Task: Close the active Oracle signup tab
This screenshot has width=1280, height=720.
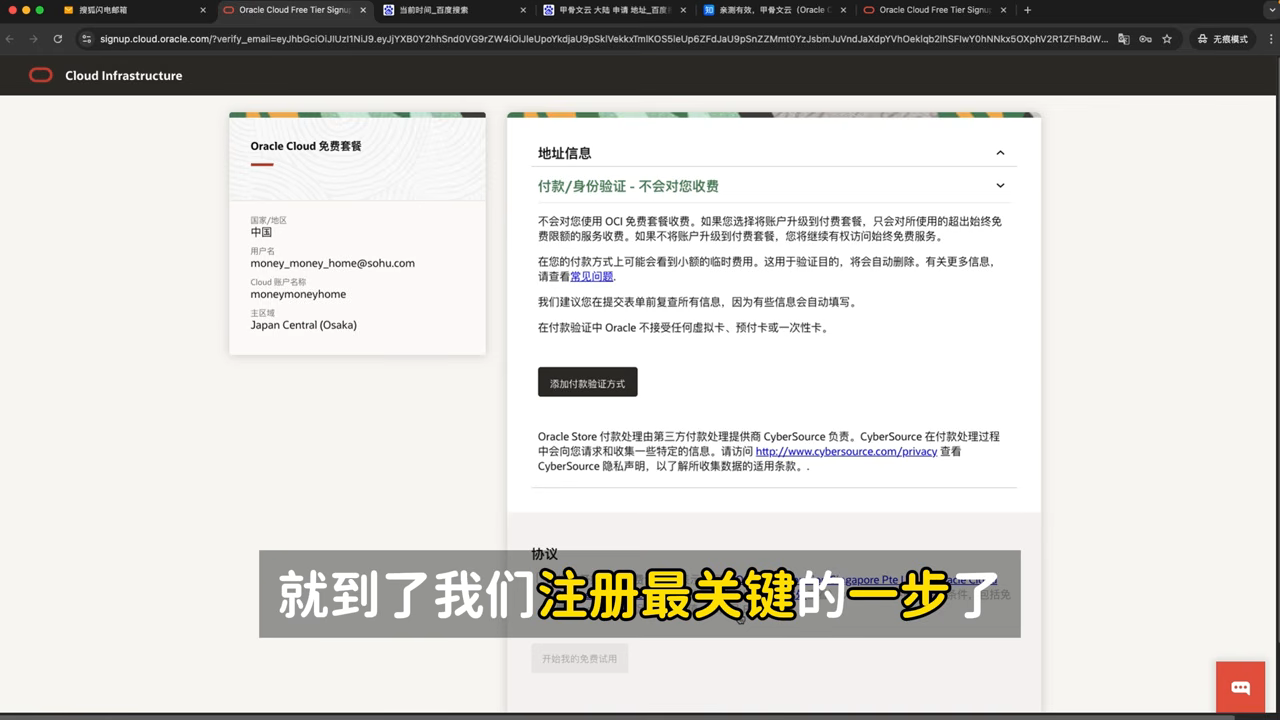Action: 362,10
